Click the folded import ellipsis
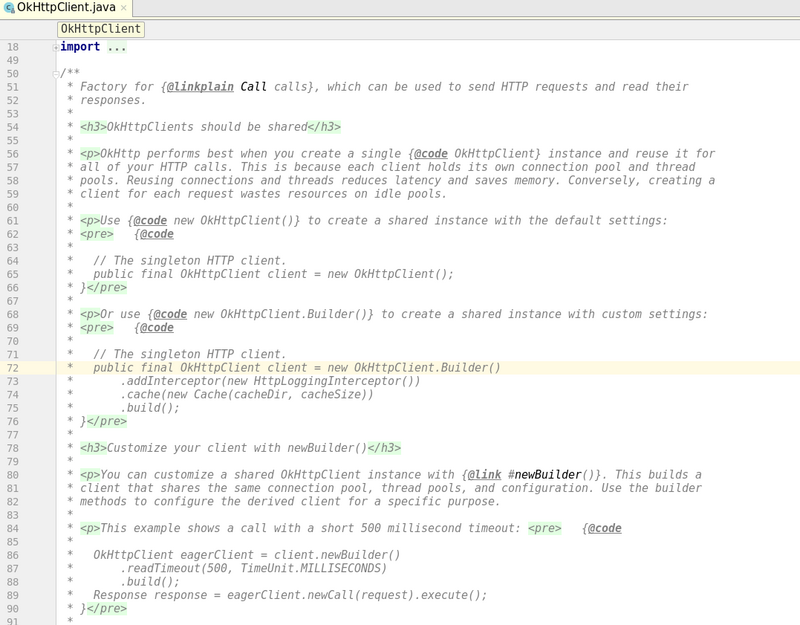Viewport: 800px width, 625px height. click(x=117, y=47)
